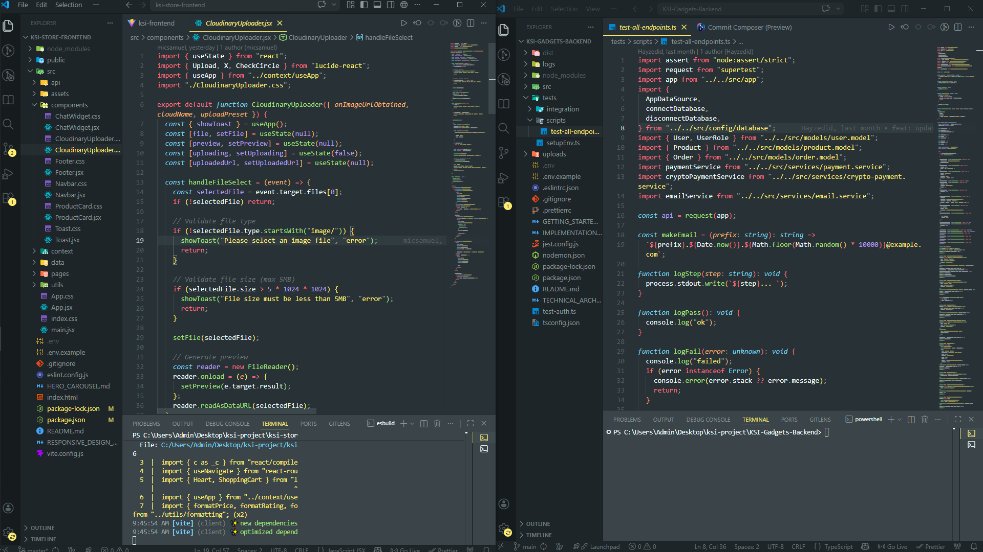This screenshot has height=552, width=983.
Task: Close the test-all-endpoints.ts tab
Action: pyautogui.click(x=684, y=27)
